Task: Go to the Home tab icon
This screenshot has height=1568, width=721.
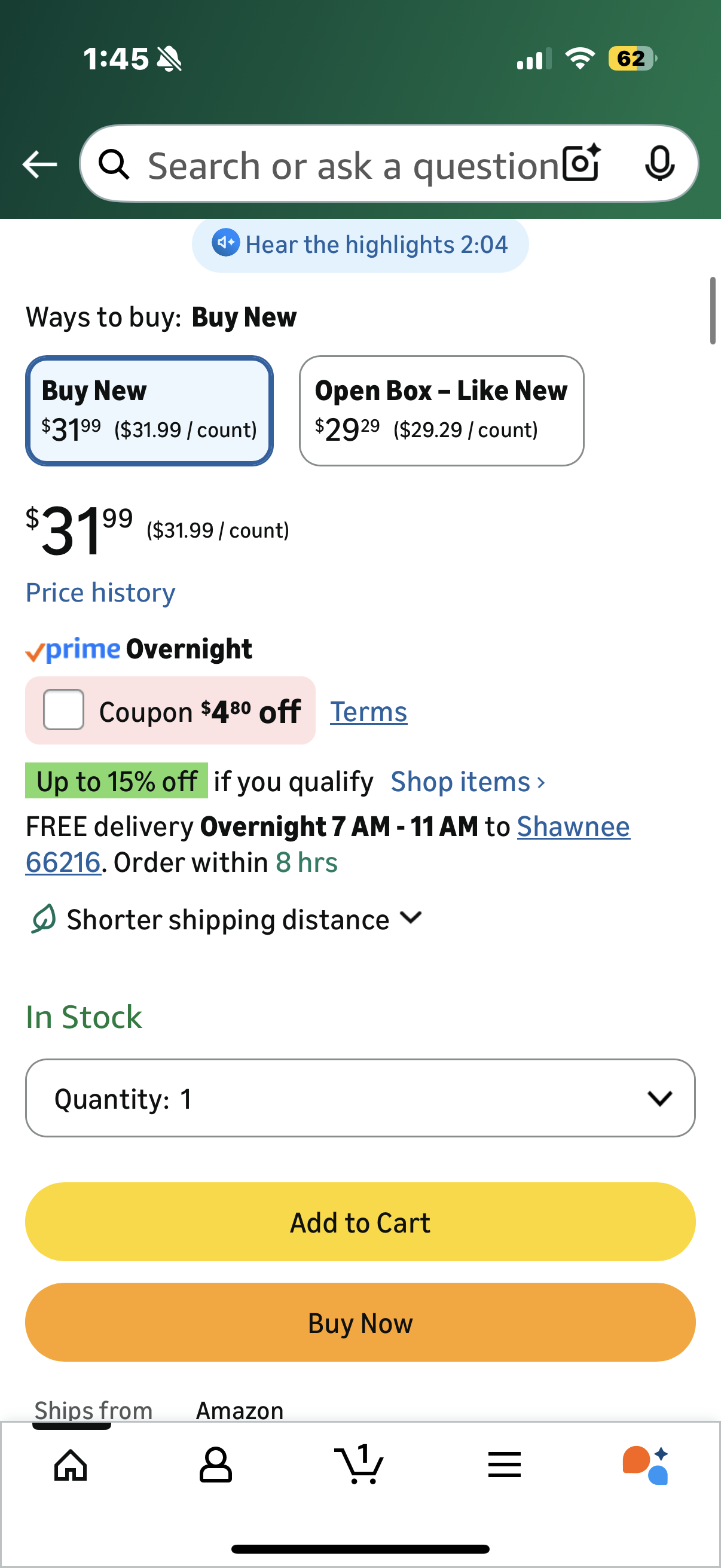Action: (71, 1465)
